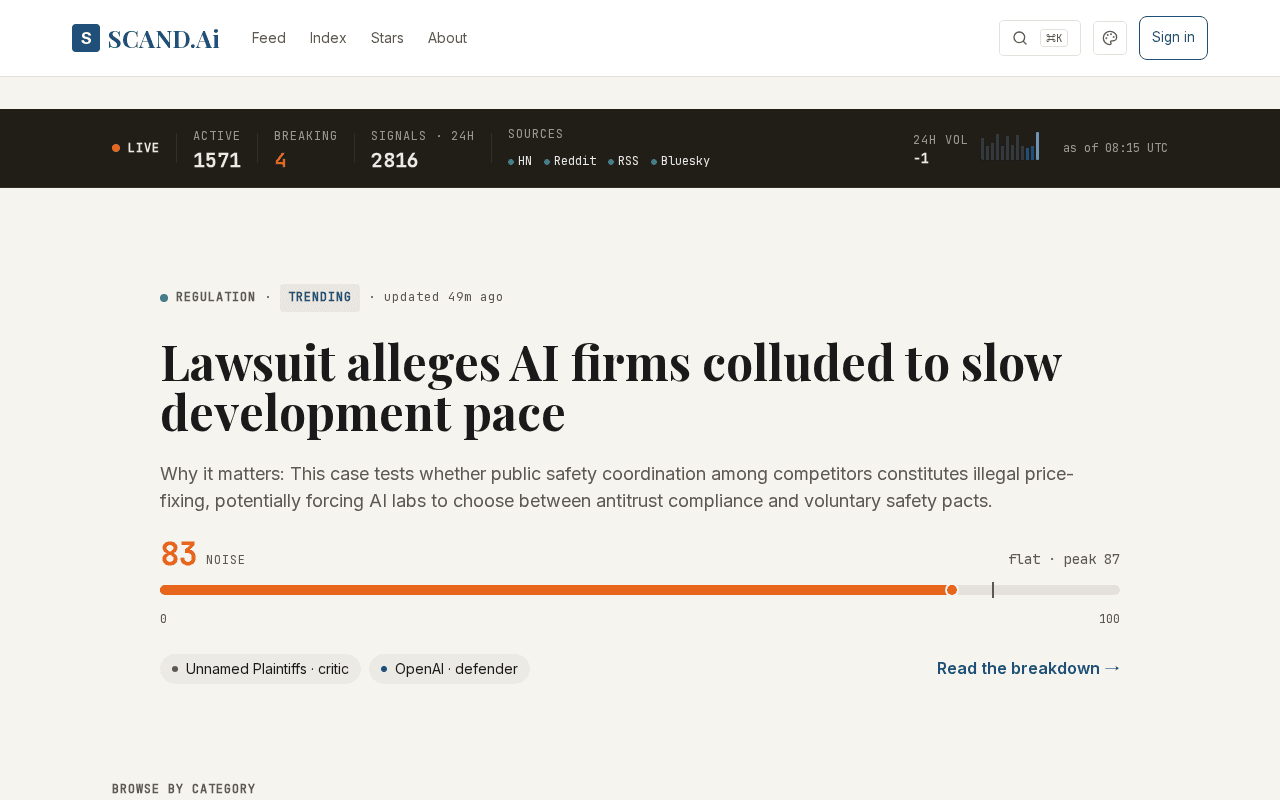Click the 'flat · peak 87' text
This screenshot has height=800, width=1280.
tap(1064, 560)
